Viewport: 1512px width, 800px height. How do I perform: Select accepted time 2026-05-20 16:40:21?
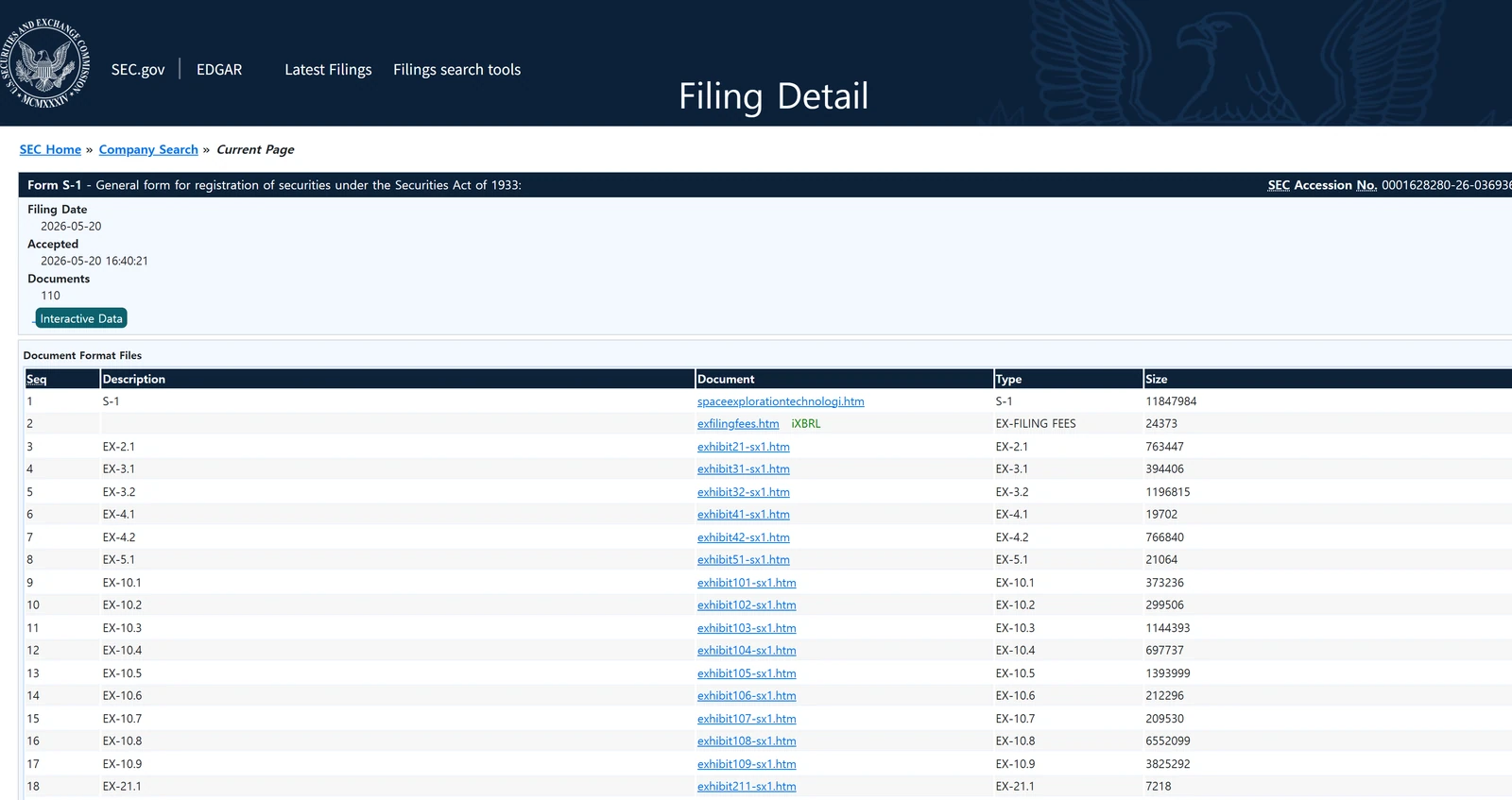coord(94,262)
